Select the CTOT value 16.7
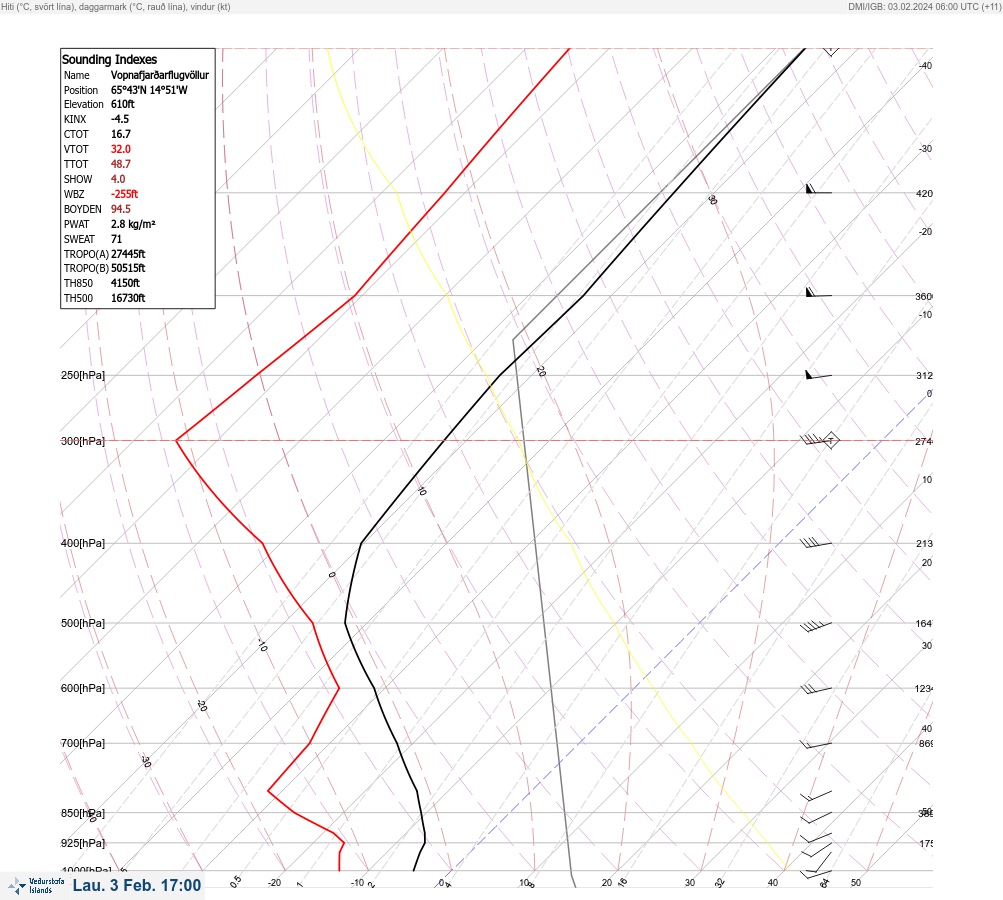This screenshot has width=1003, height=900. 121,134
